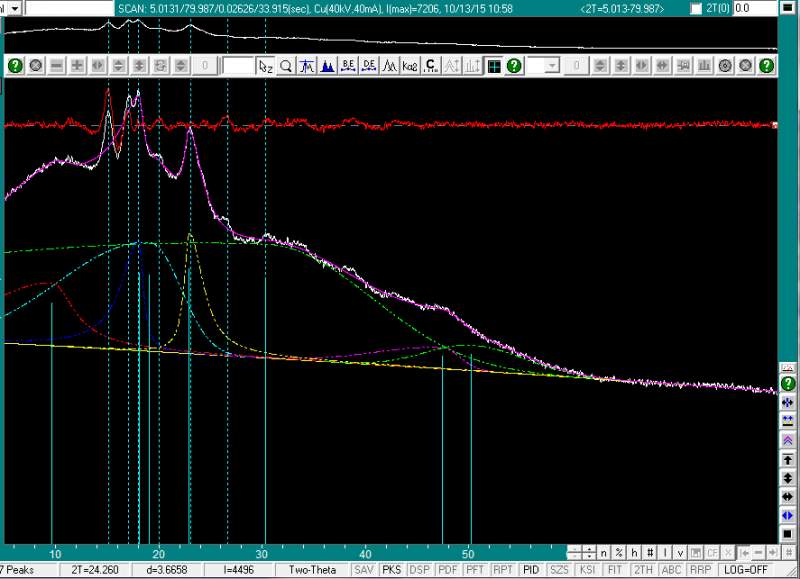Open the B.E background edit tool
This screenshot has height=579, width=800.
348,66
